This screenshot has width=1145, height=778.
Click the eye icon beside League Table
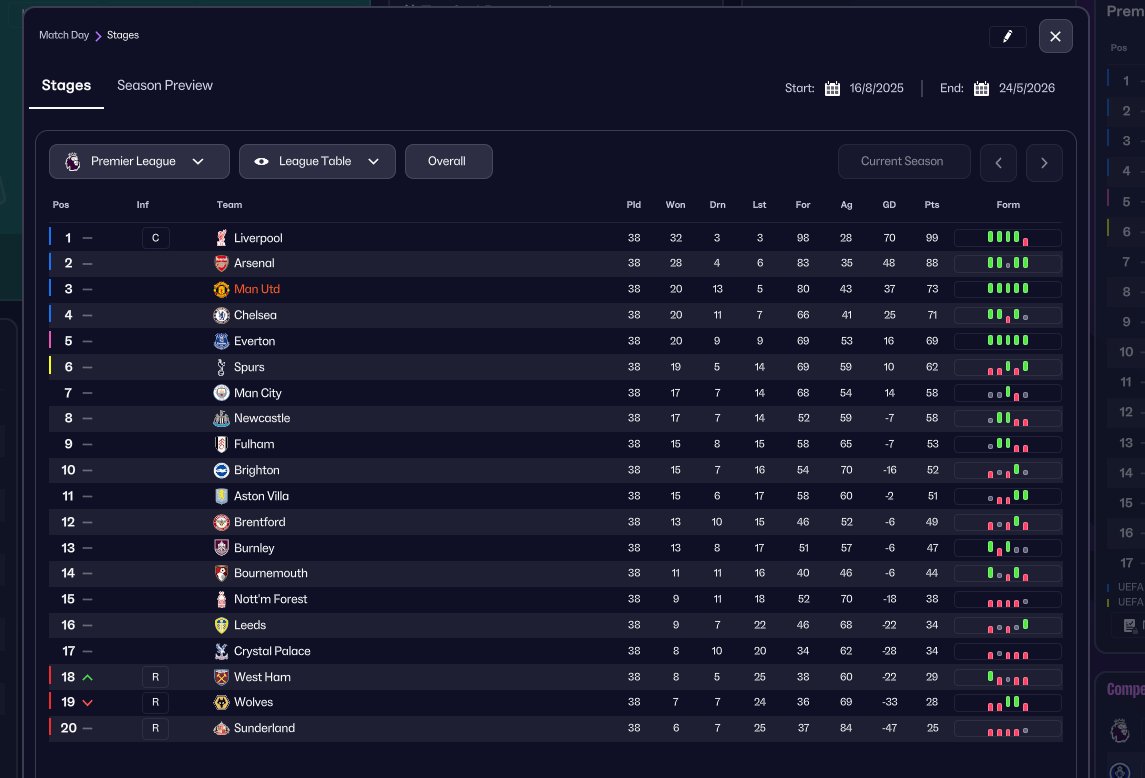261,161
